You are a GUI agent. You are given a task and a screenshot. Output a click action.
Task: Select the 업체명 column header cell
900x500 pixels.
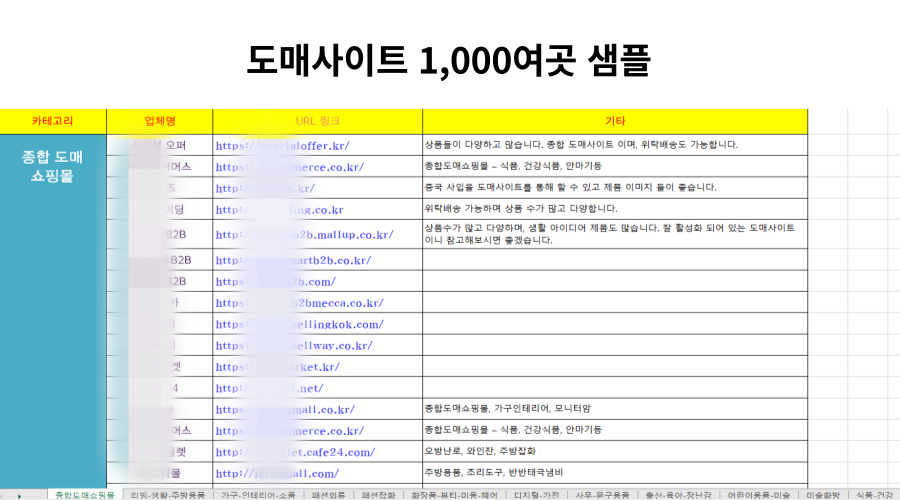click(x=159, y=121)
